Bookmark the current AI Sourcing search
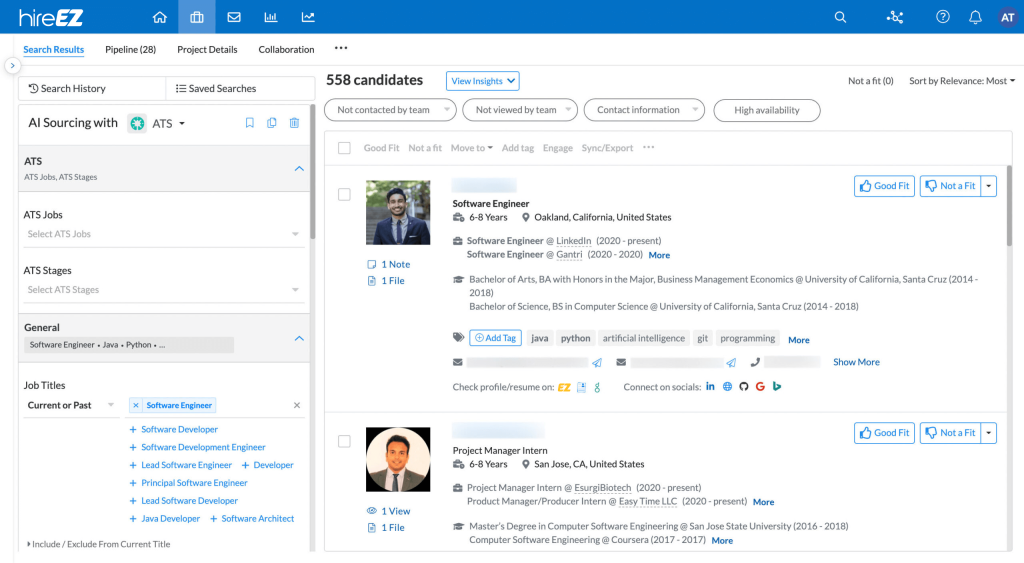Viewport: 1024px width, 563px height. tap(250, 123)
